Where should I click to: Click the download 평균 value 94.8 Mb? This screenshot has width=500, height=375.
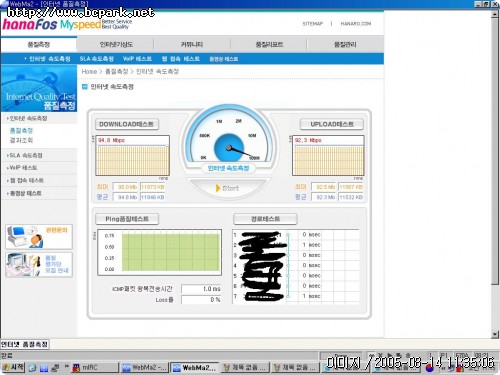[125, 197]
